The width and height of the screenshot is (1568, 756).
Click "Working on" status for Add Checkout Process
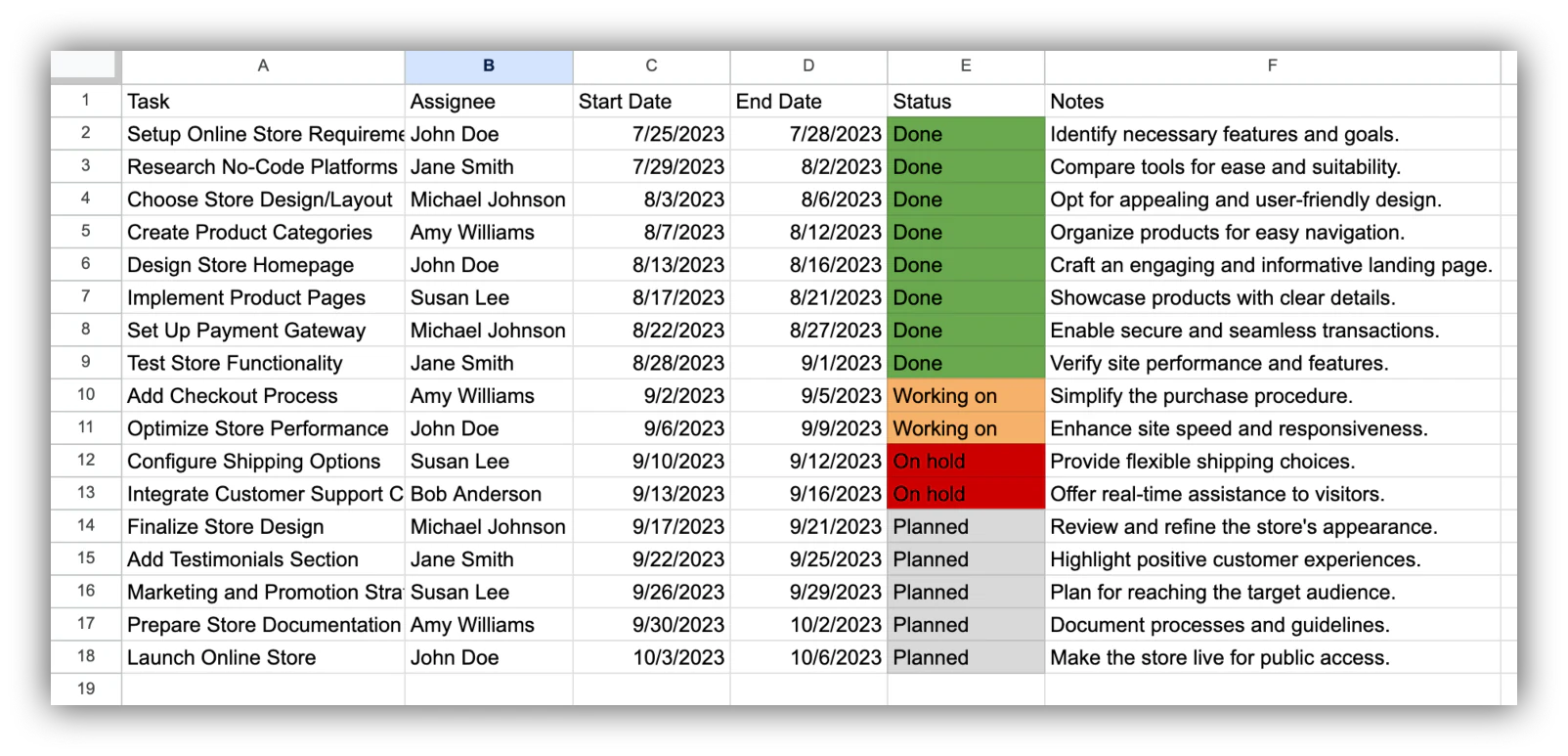pos(966,396)
